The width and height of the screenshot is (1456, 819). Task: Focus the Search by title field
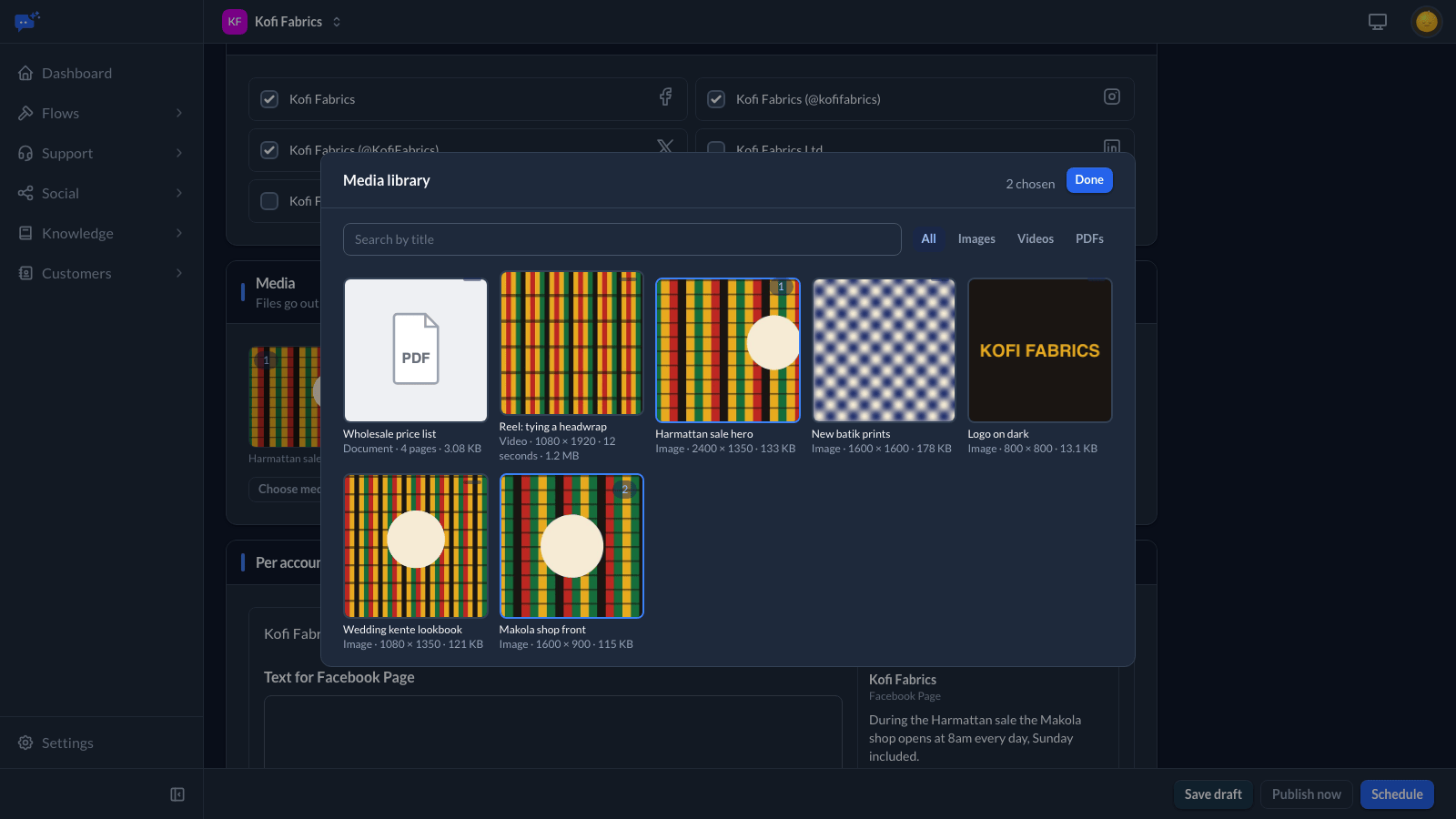click(x=622, y=239)
